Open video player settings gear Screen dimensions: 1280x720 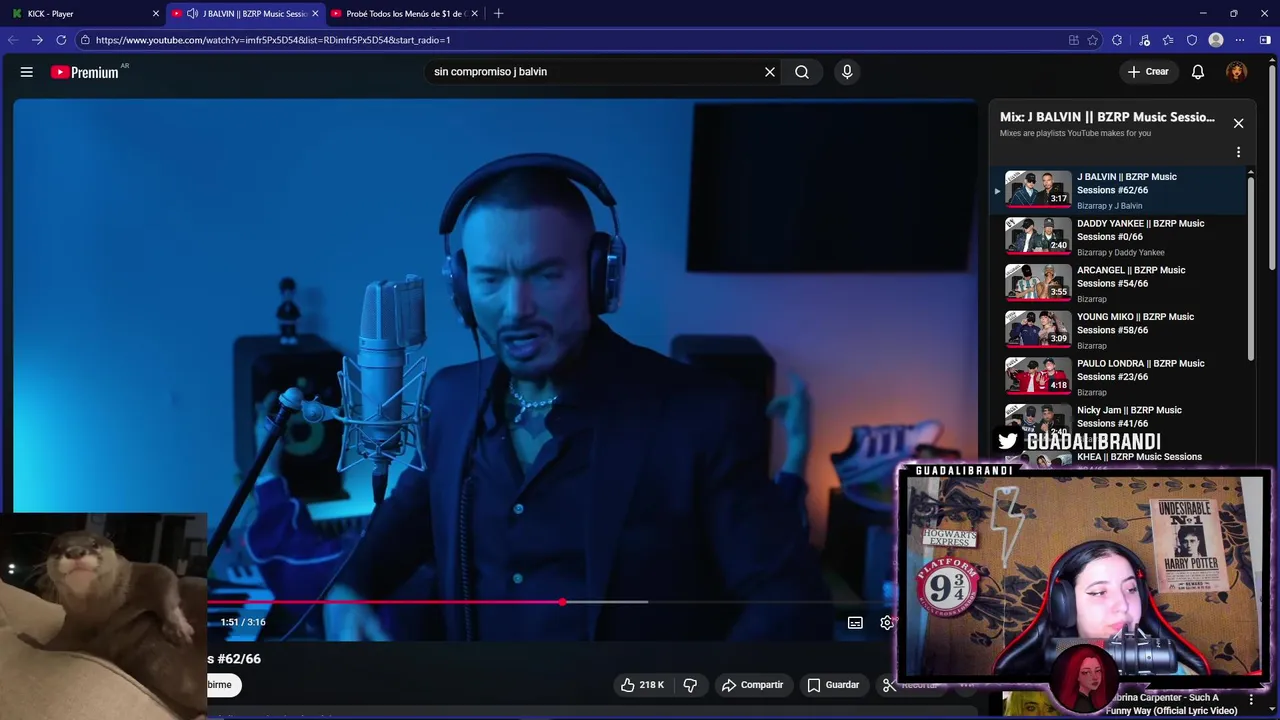pos(886,623)
